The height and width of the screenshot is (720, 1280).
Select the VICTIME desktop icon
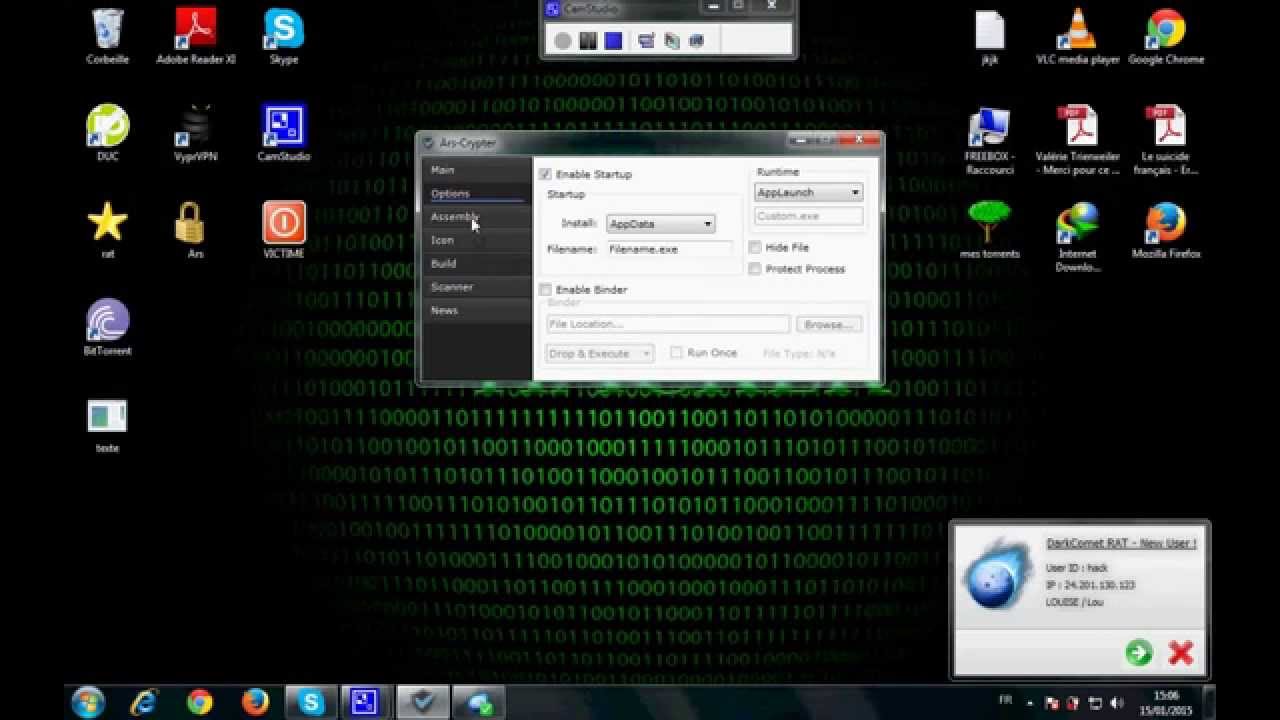[284, 231]
